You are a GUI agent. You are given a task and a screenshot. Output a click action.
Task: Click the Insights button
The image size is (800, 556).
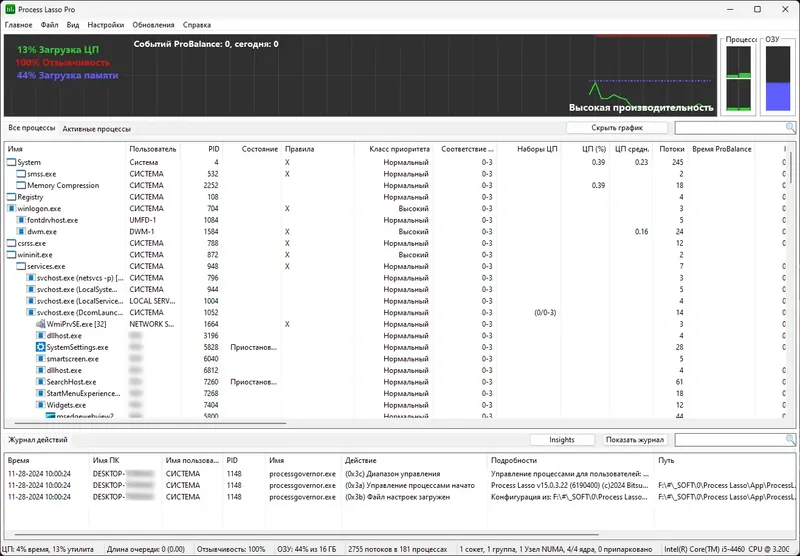point(562,440)
